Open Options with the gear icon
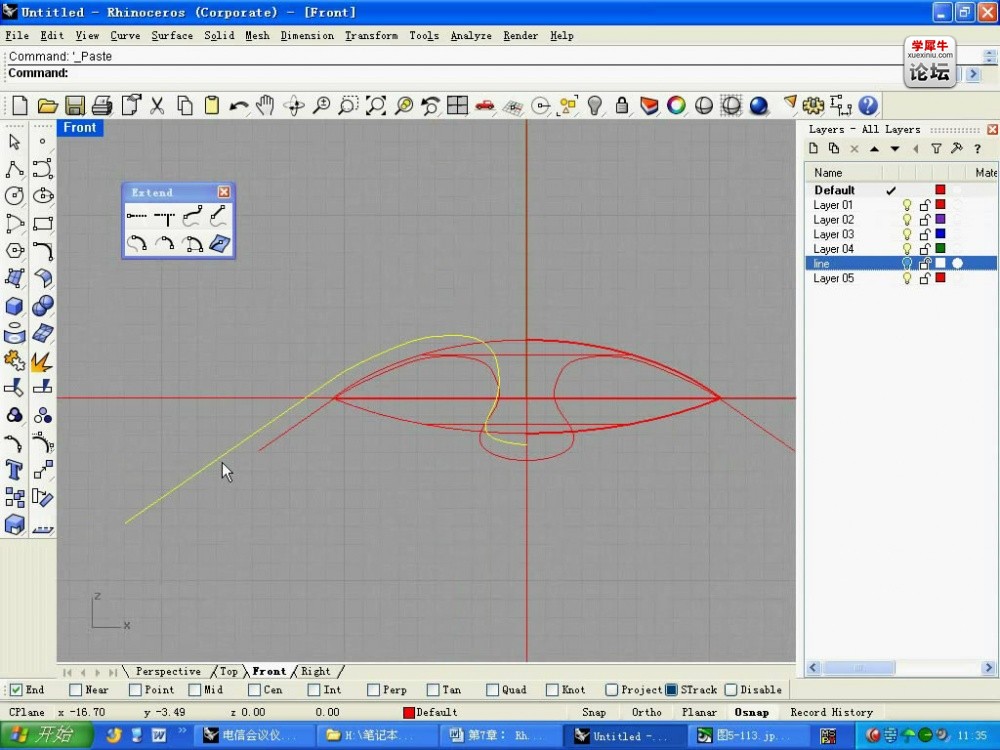This screenshot has width=1000, height=750. tap(813, 105)
